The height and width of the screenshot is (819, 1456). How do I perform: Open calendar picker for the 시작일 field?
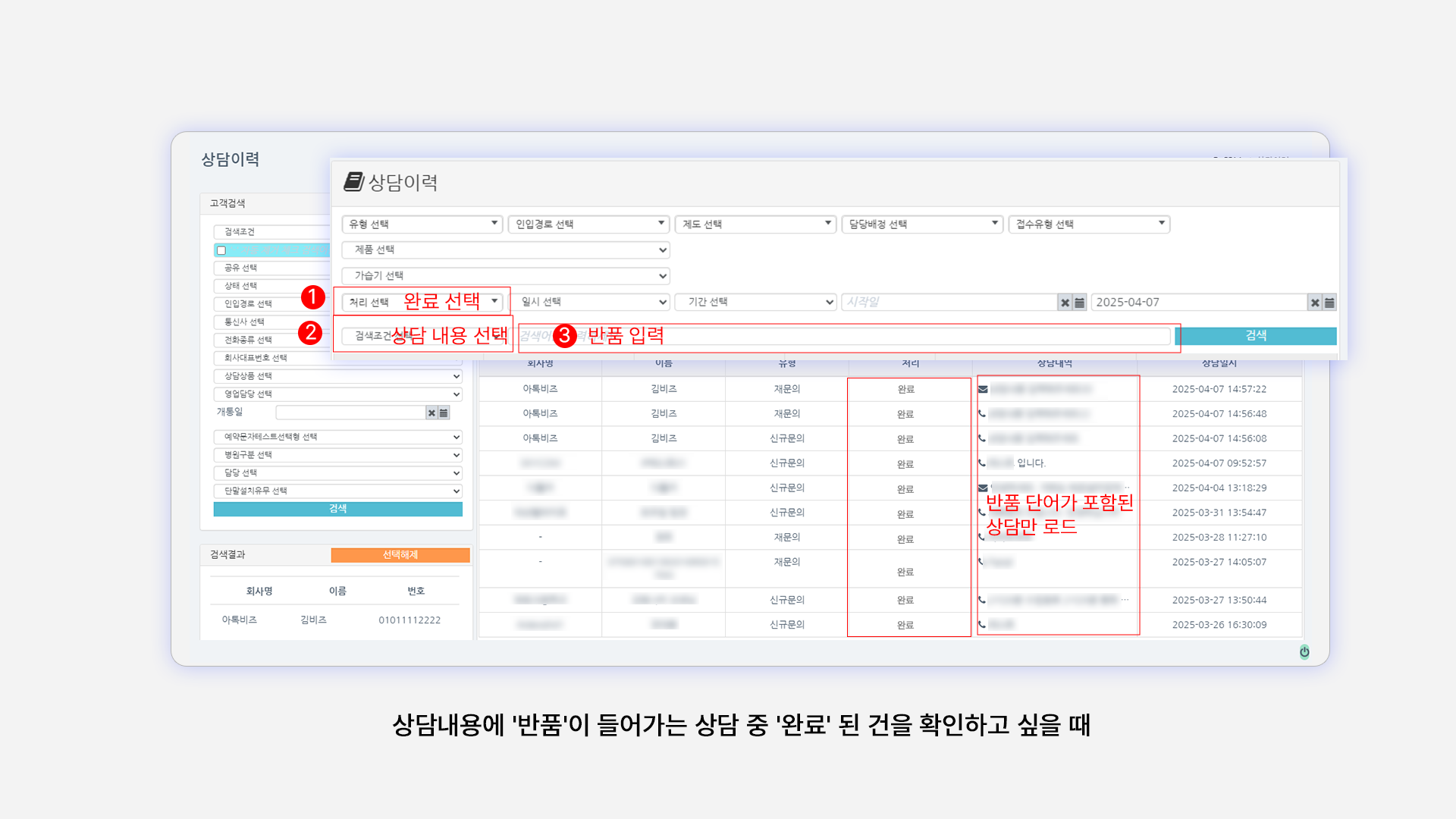(x=1079, y=303)
